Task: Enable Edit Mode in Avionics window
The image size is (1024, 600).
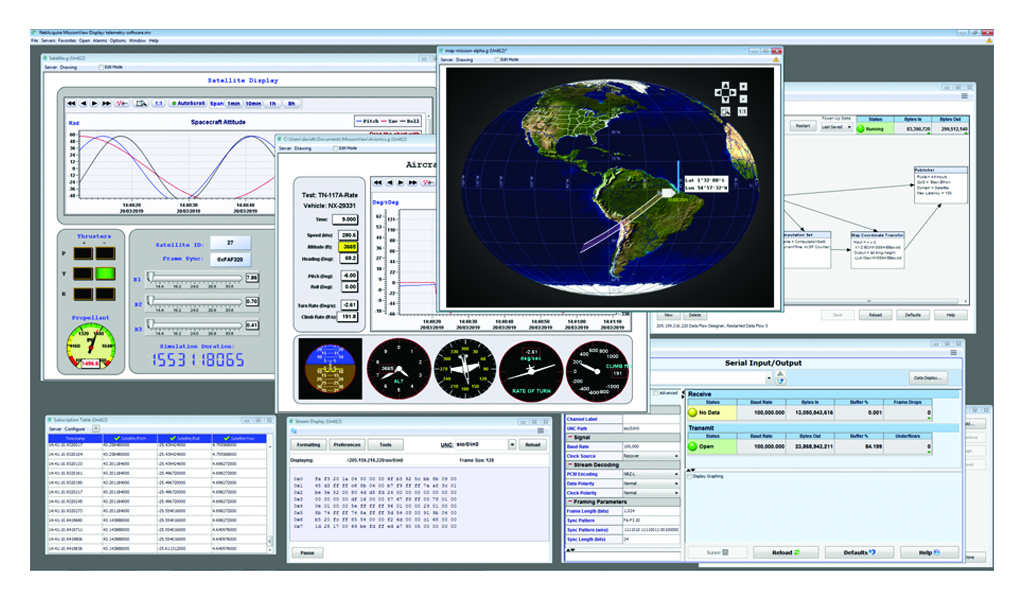Action: [335, 148]
